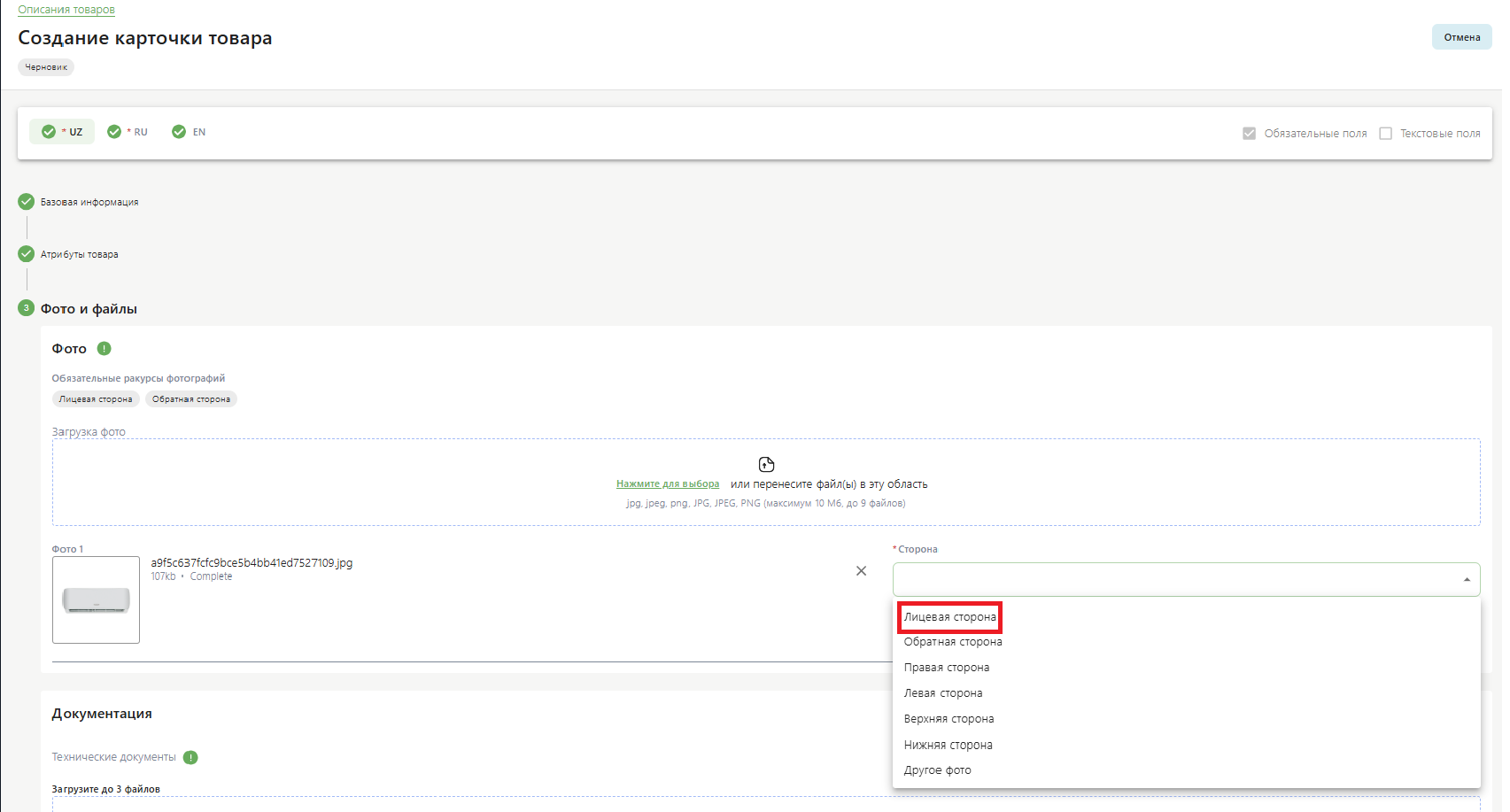1510x812 pixels.
Task: Click the Нажмите для выбора link
Action: pos(667,484)
